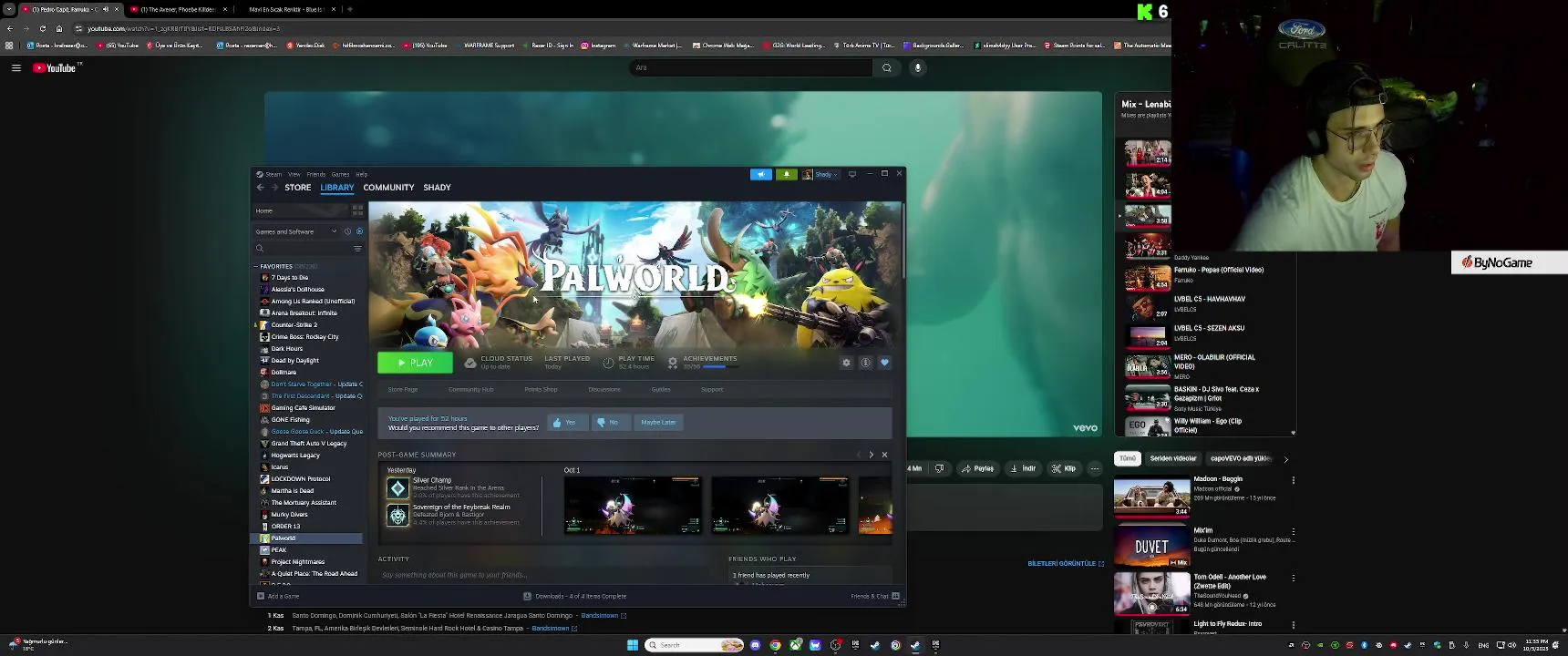Toggle sort by recent clock icon
This screenshot has height=656, width=1568.
pyautogui.click(x=347, y=231)
